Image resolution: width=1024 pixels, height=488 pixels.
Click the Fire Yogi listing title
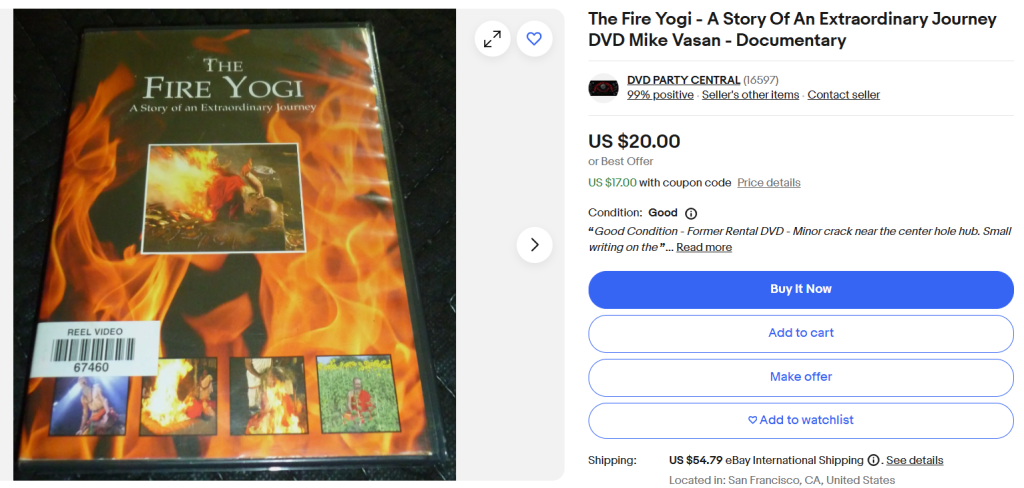[x=792, y=29]
